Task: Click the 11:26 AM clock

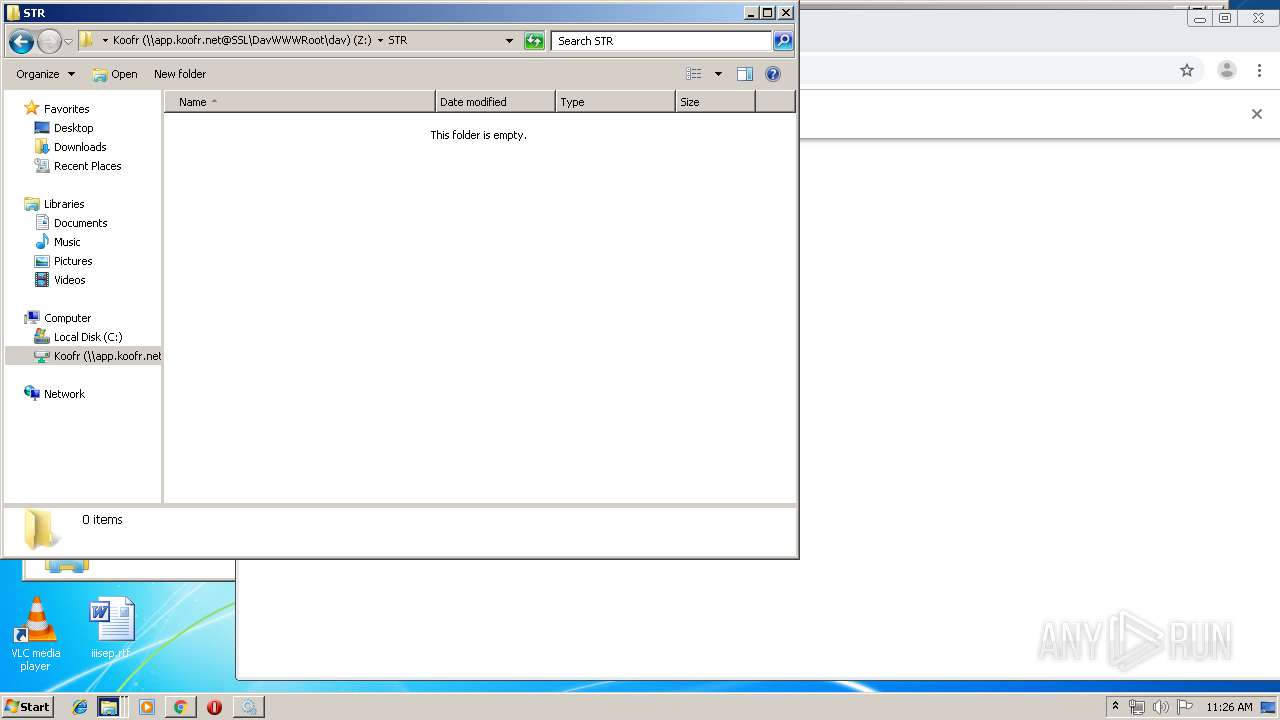Action: [x=1229, y=707]
